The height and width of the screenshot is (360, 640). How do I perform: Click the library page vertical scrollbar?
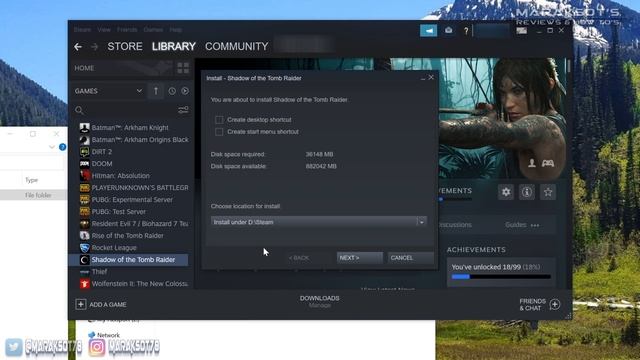[x=568, y=66]
